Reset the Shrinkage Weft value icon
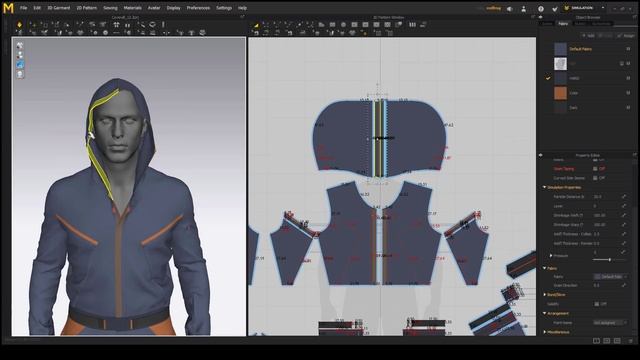 (624, 215)
